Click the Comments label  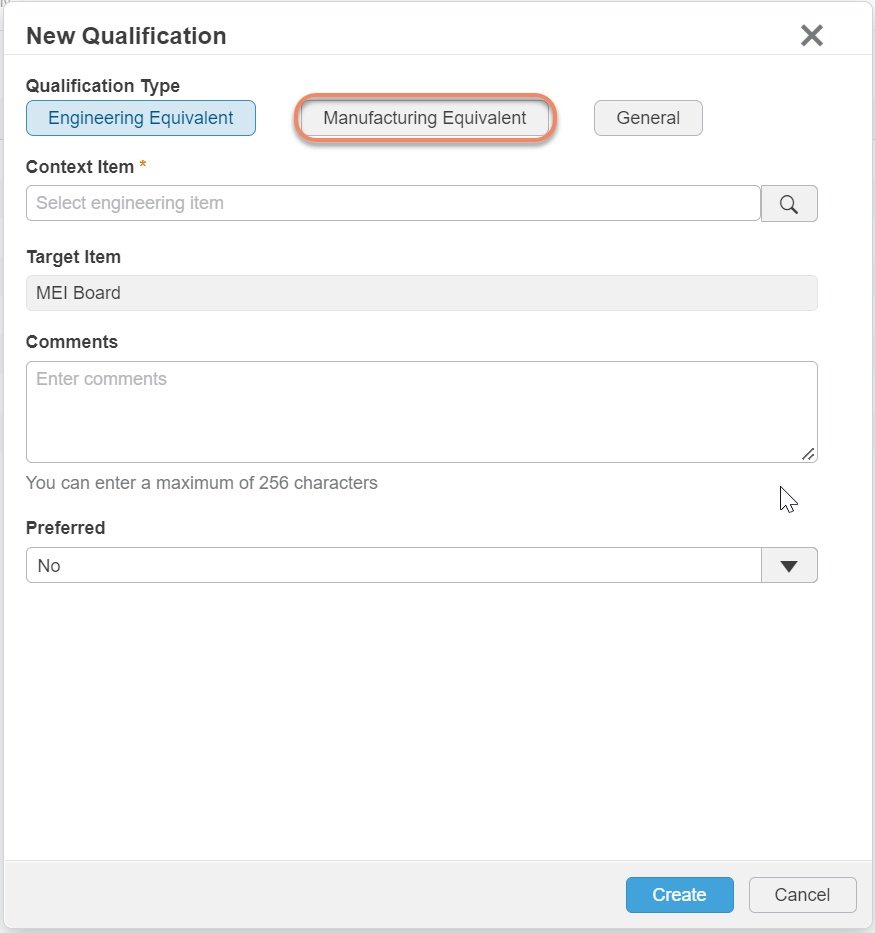72,342
